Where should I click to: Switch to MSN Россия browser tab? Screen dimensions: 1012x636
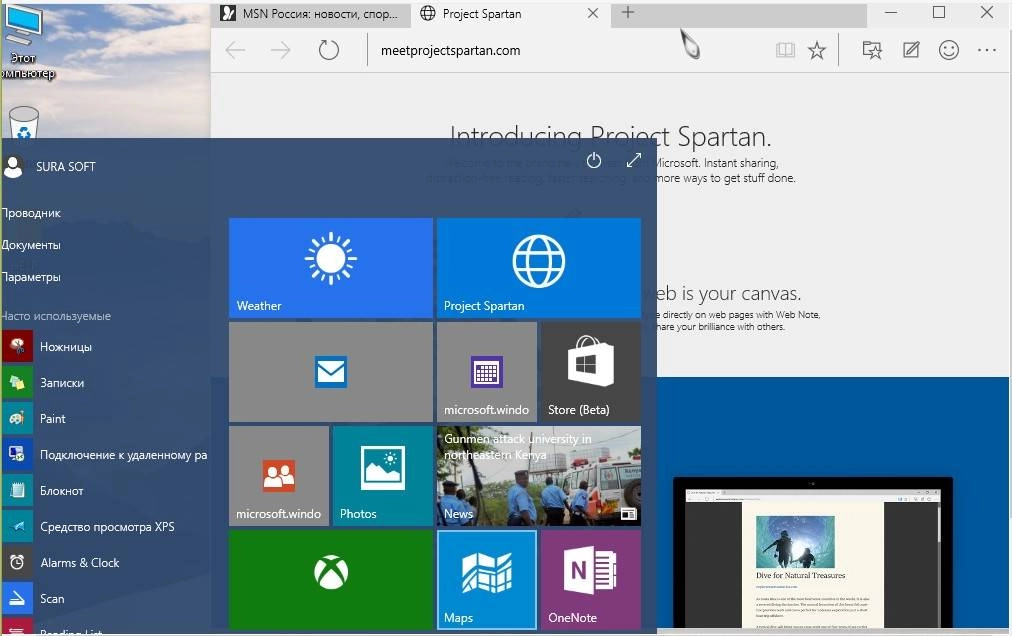click(310, 14)
